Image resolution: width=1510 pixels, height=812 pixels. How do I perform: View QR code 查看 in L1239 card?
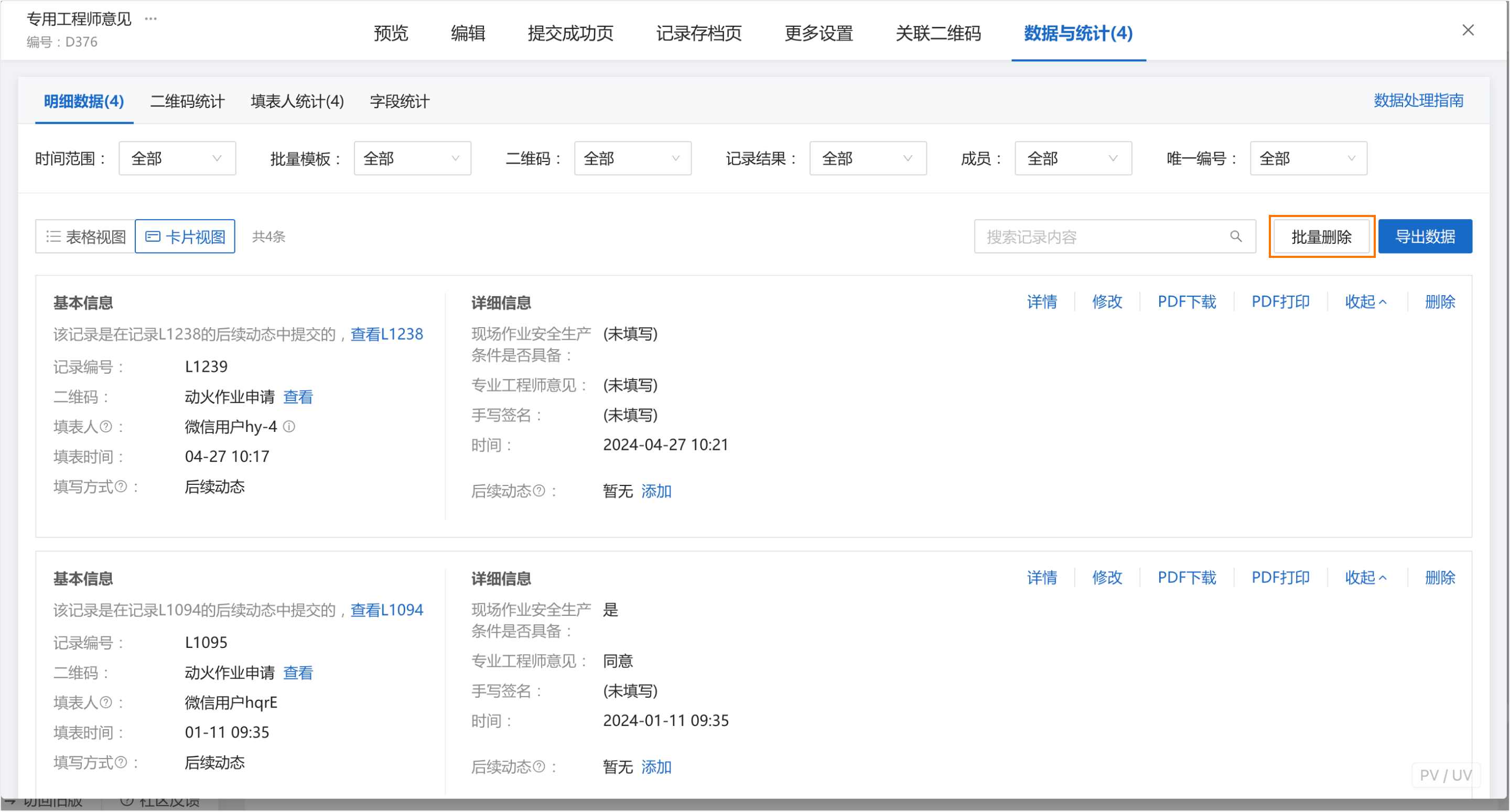(x=298, y=397)
